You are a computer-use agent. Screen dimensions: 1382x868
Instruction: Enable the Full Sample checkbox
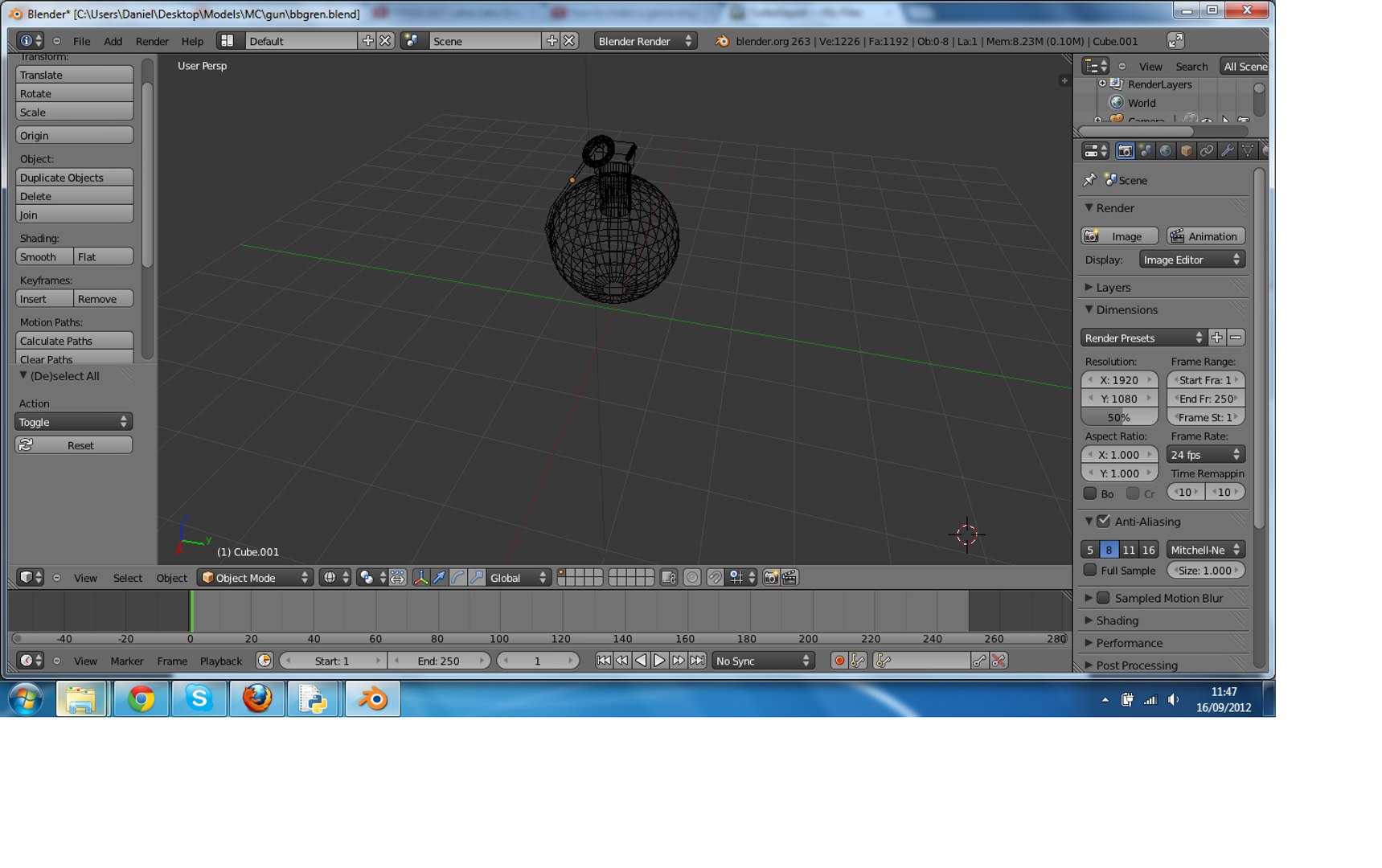(x=1090, y=570)
